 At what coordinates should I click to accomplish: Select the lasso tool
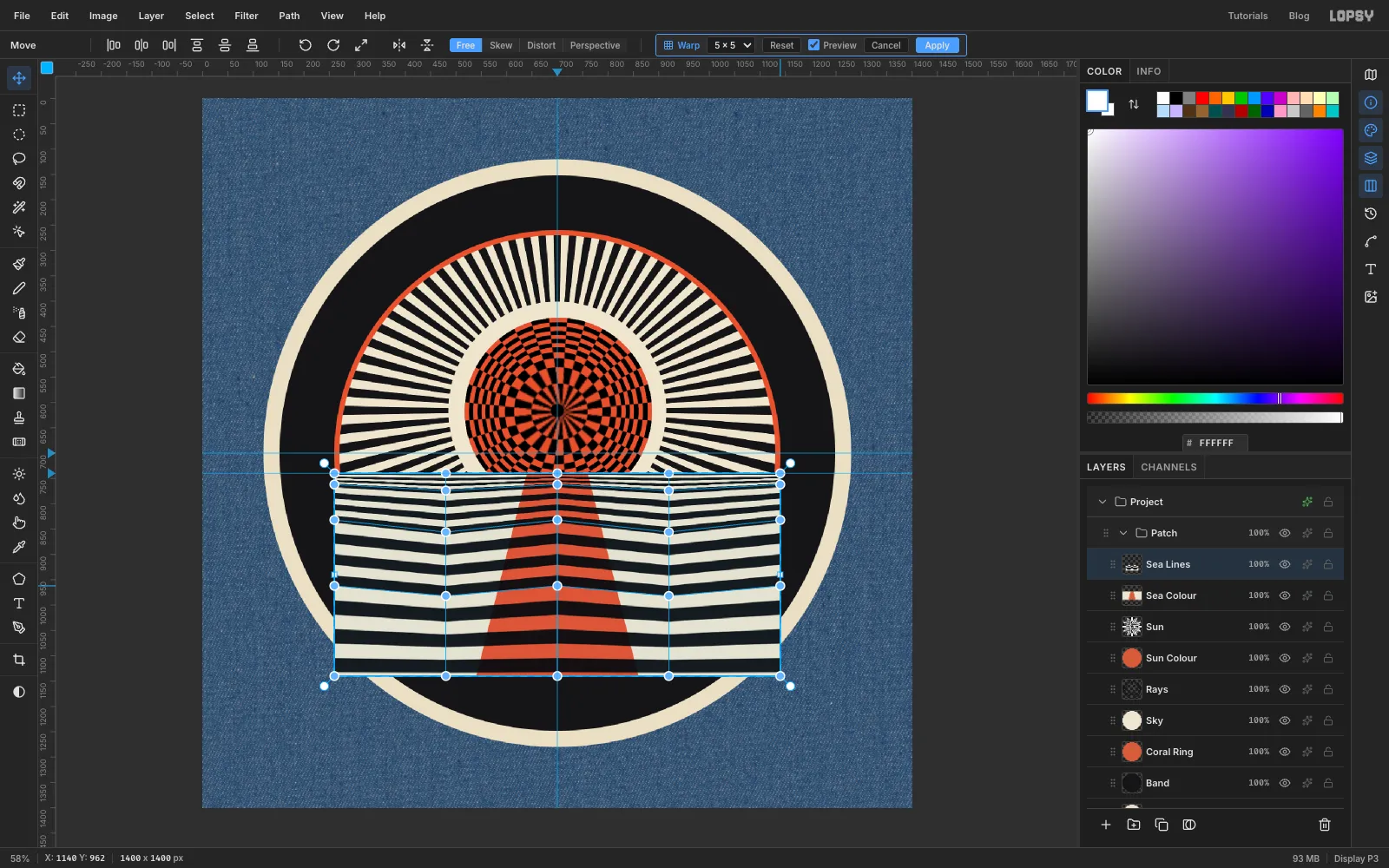point(19,159)
